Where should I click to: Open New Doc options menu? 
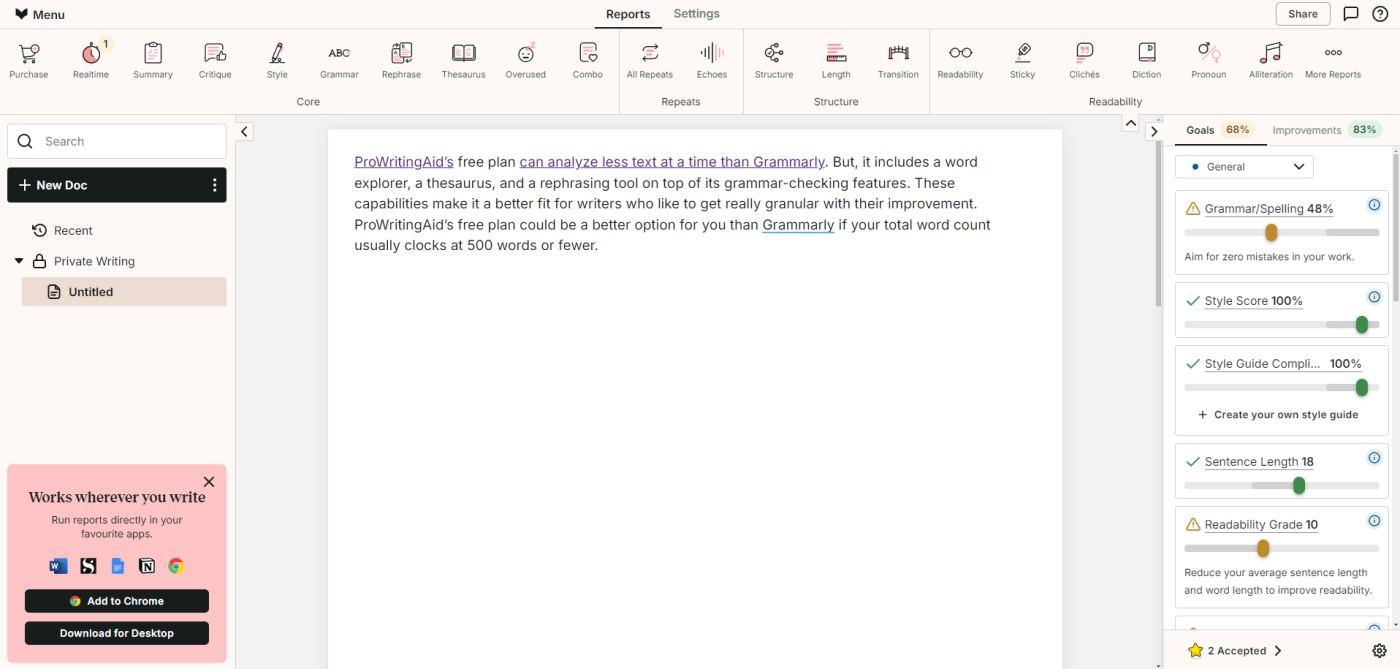coord(214,185)
